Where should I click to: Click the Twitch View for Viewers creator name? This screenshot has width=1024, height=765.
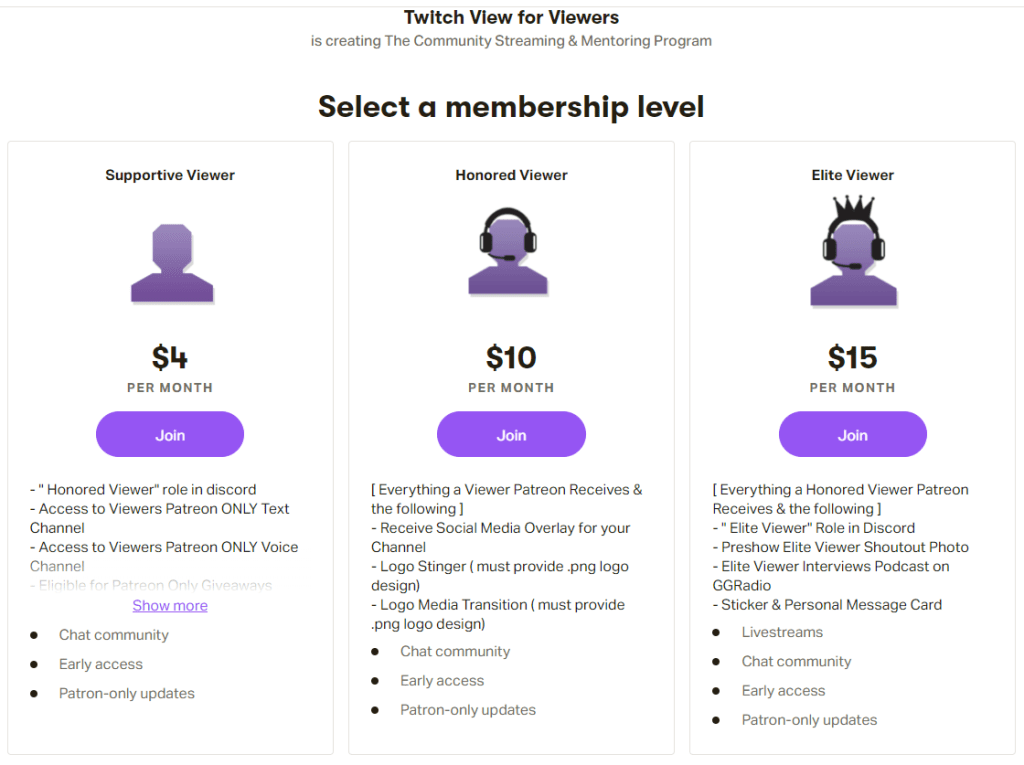pos(511,18)
